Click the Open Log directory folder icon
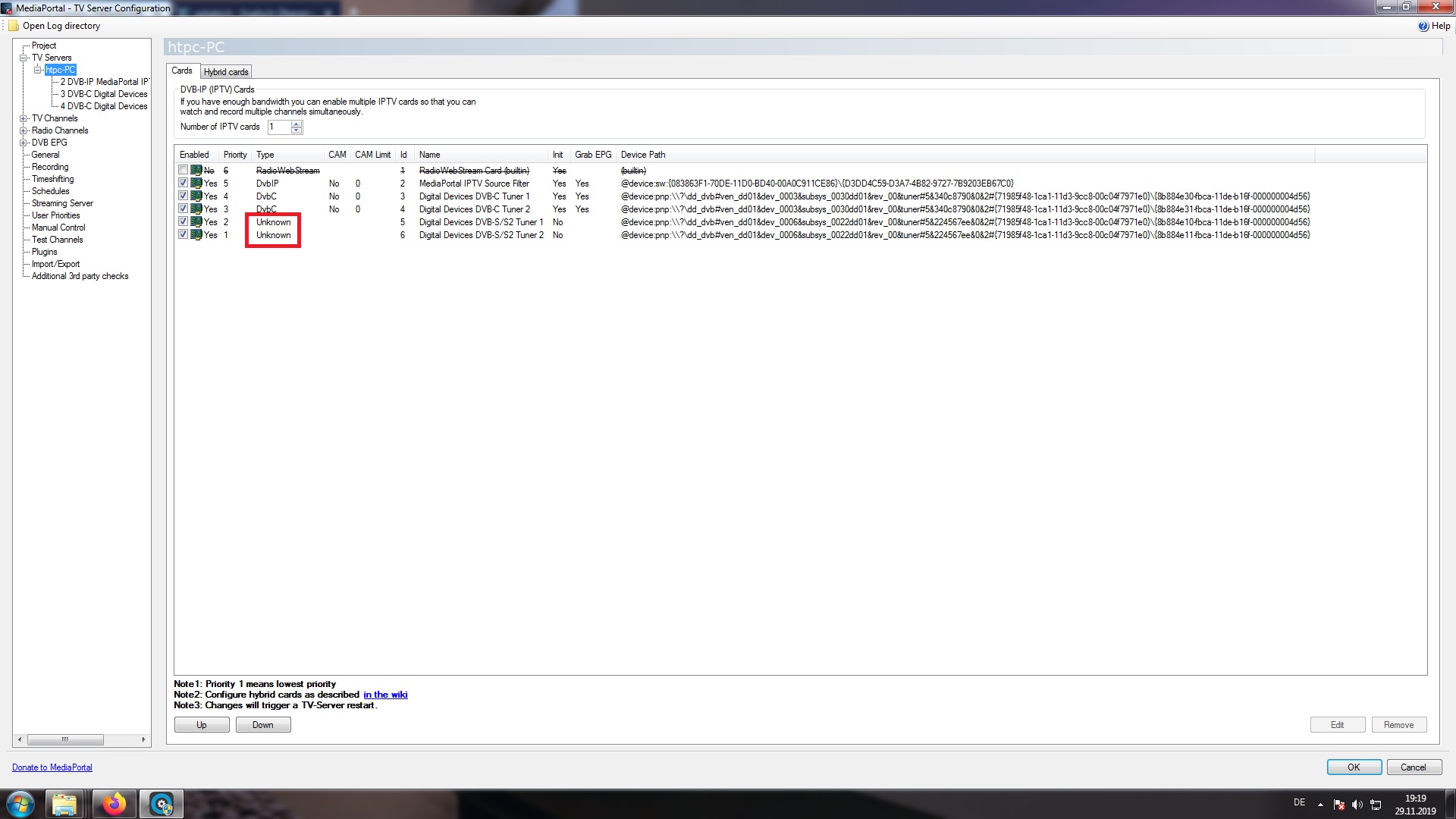Screen dimensions: 1456x819 (14, 26)
